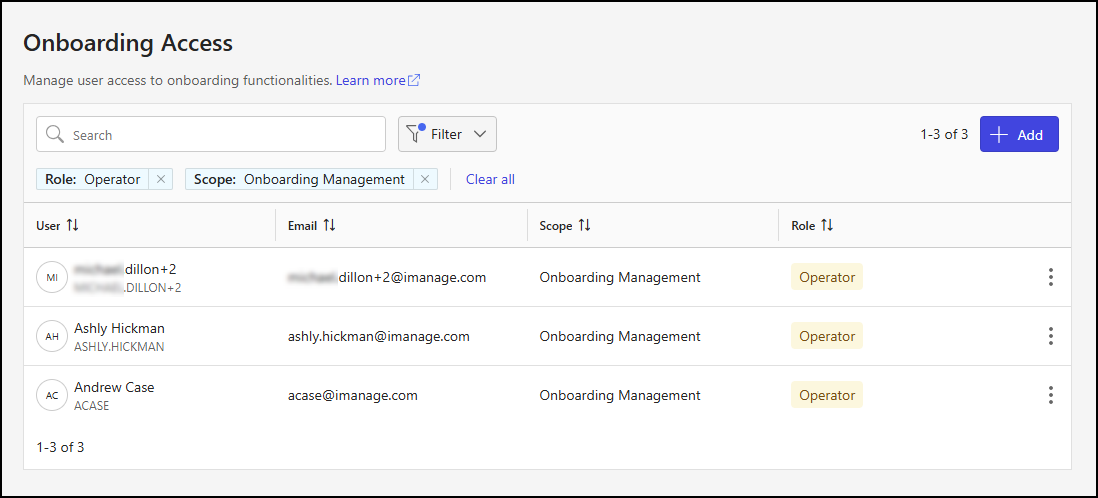Remove the Role: Operator filter chip
Screen dimensions: 1098x498
161,180
